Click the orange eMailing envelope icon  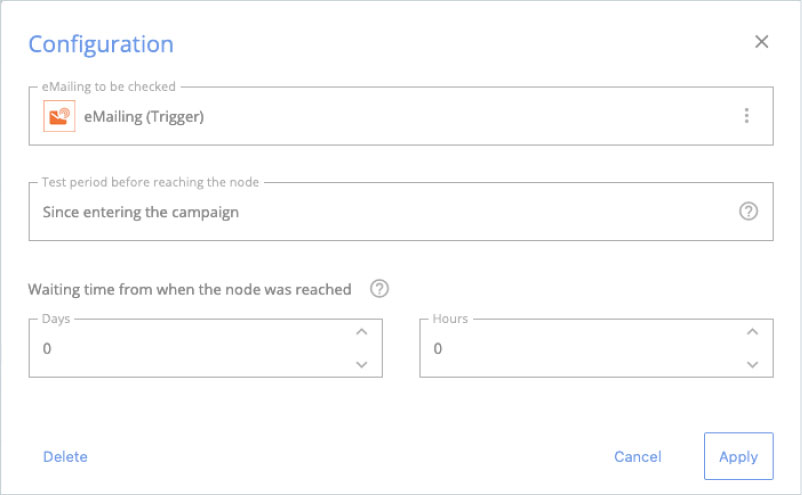[x=59, y=116]
